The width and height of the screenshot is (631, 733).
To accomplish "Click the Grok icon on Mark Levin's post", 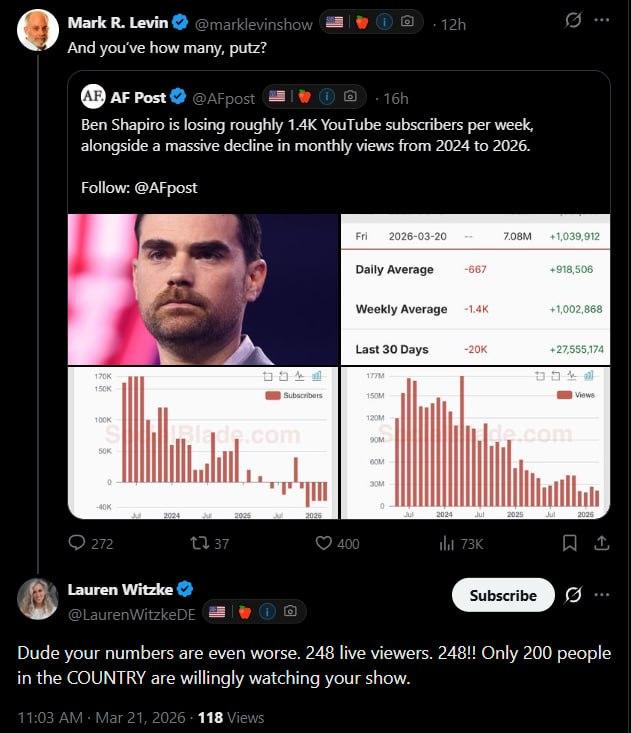I will coord(573,20).
